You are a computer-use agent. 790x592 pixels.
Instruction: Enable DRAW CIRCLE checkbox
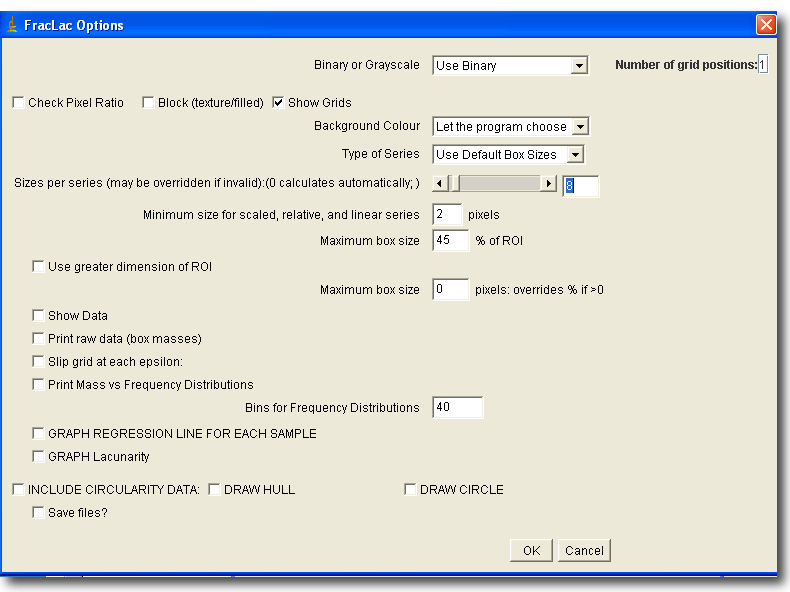[x=411, y=490]
